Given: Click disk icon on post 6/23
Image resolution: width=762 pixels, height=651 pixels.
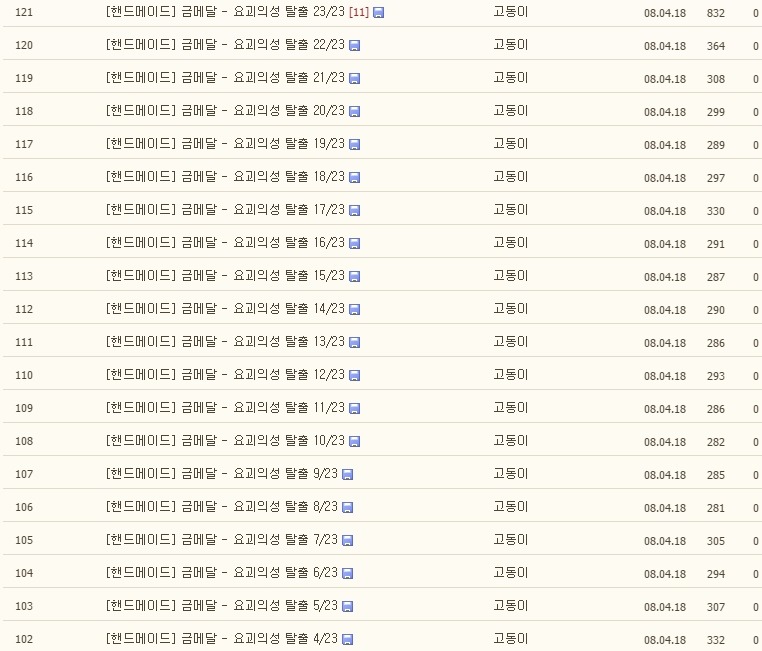Looking at the screenshot, I should [x=347, y=574].
